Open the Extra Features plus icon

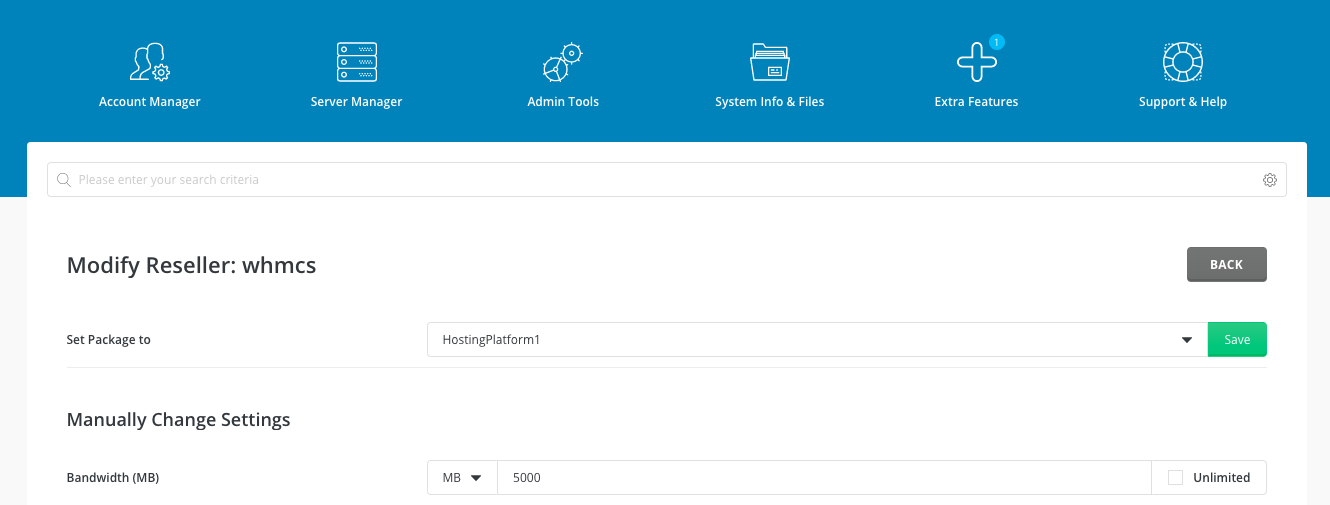(x=977, y=62)
